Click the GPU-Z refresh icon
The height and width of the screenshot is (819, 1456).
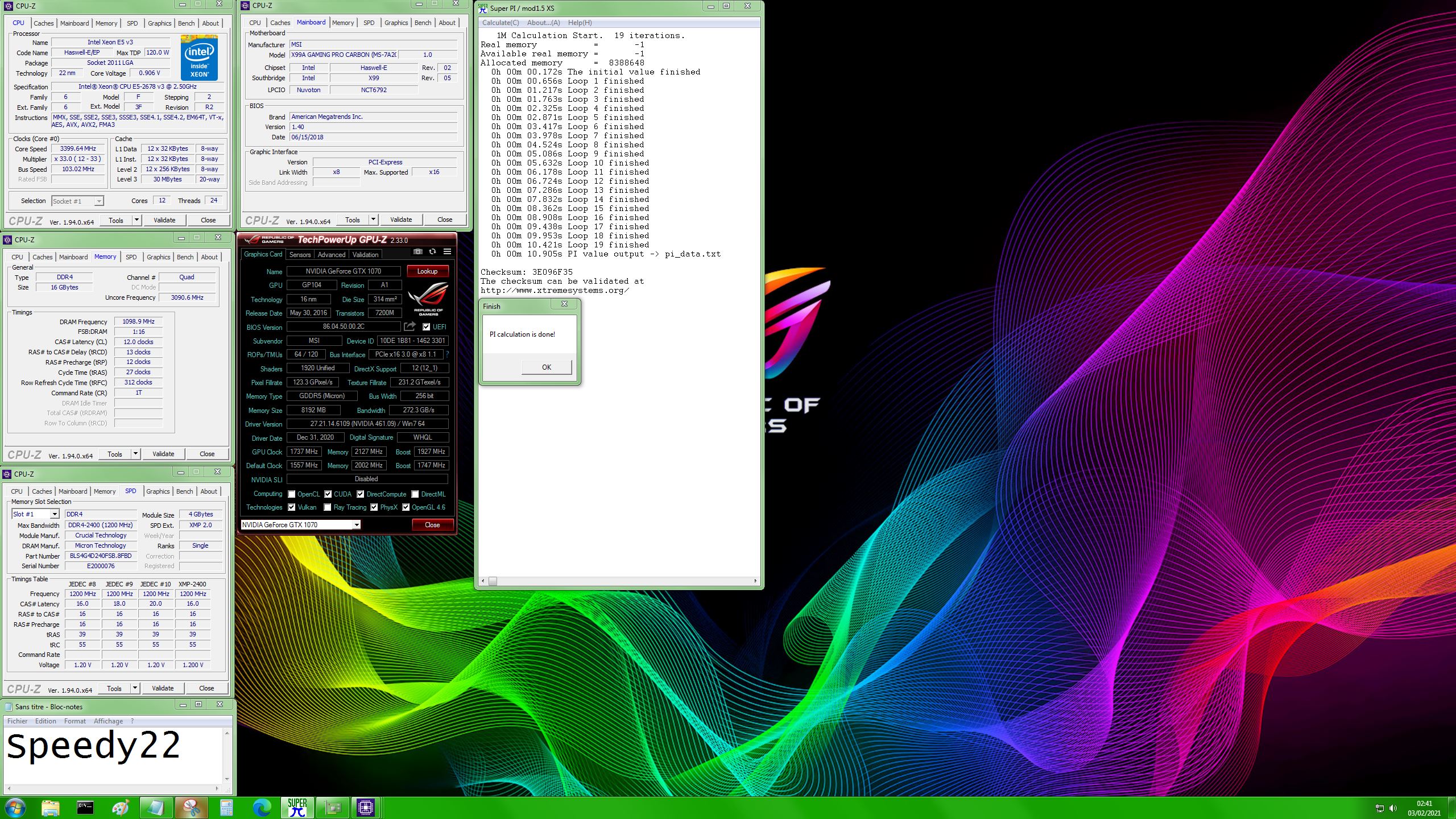point(432,251)
